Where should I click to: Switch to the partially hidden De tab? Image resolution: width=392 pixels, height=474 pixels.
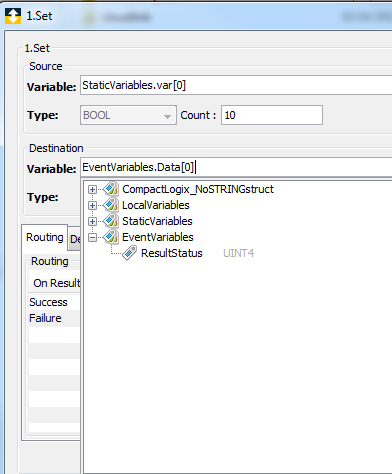[x=75, y=239]
